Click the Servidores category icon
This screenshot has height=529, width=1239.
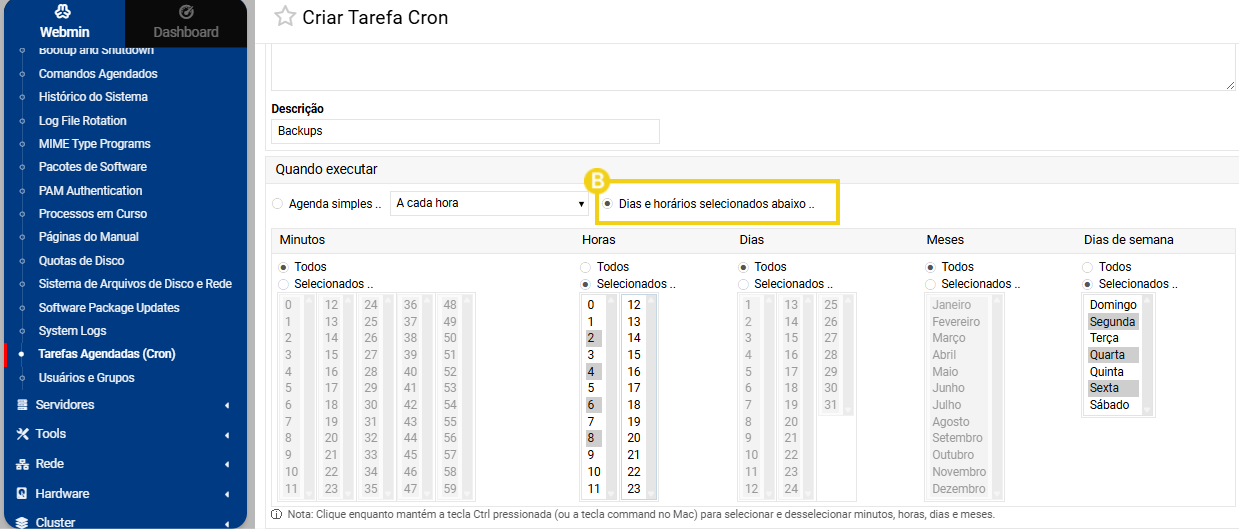[22, 405]
